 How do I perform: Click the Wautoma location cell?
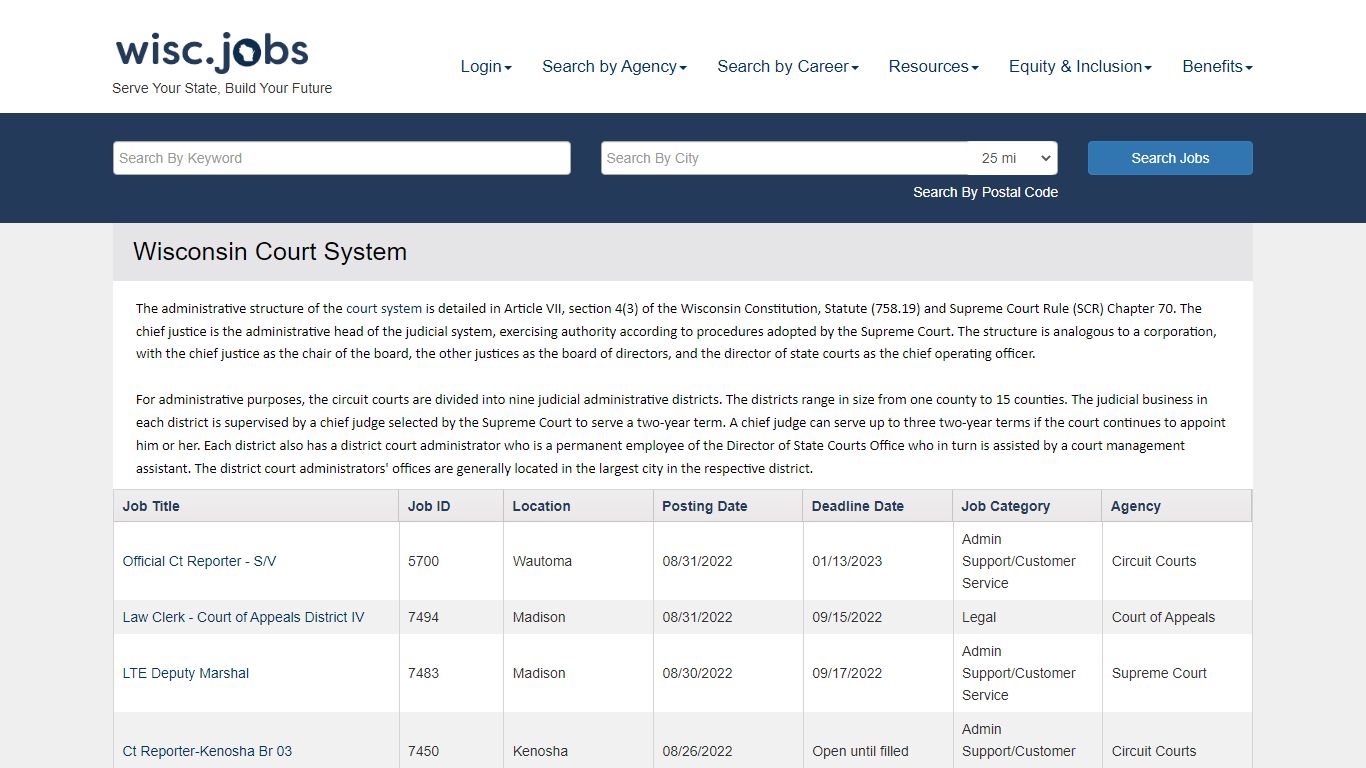point(578,561)
